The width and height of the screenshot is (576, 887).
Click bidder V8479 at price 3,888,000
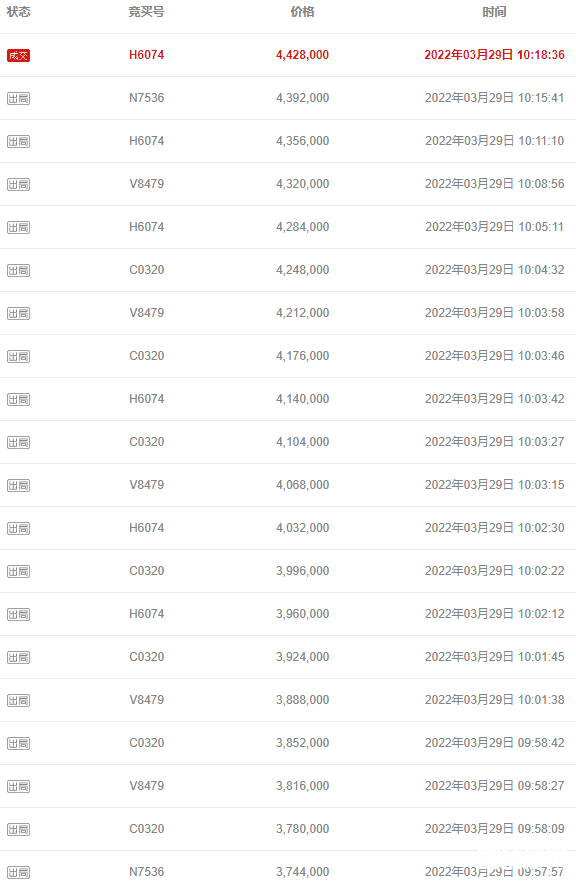click(147, 700)
